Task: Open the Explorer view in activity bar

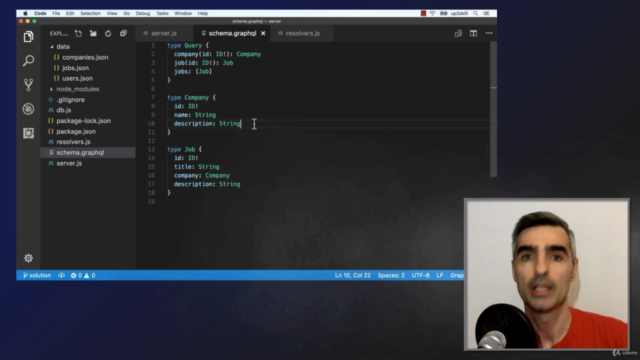Action: tap(28, 37)
